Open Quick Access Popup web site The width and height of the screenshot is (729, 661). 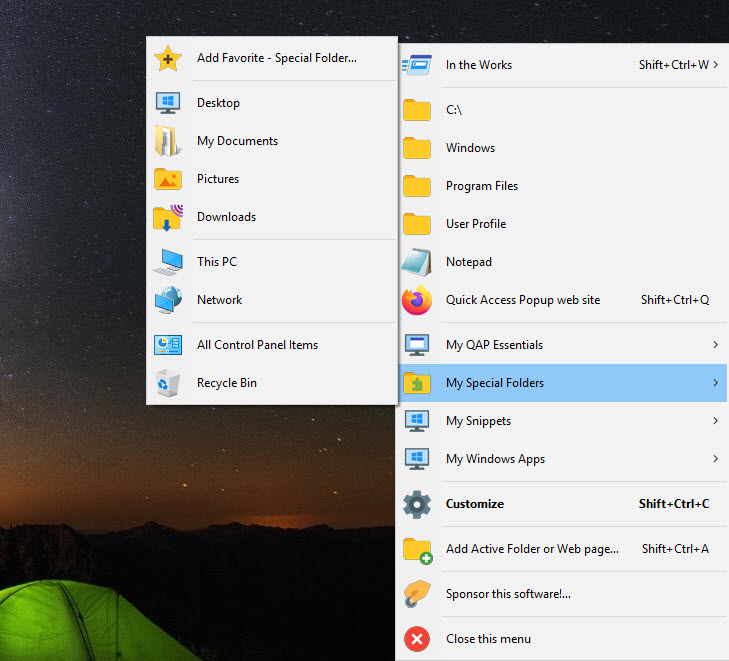(563, 300)
